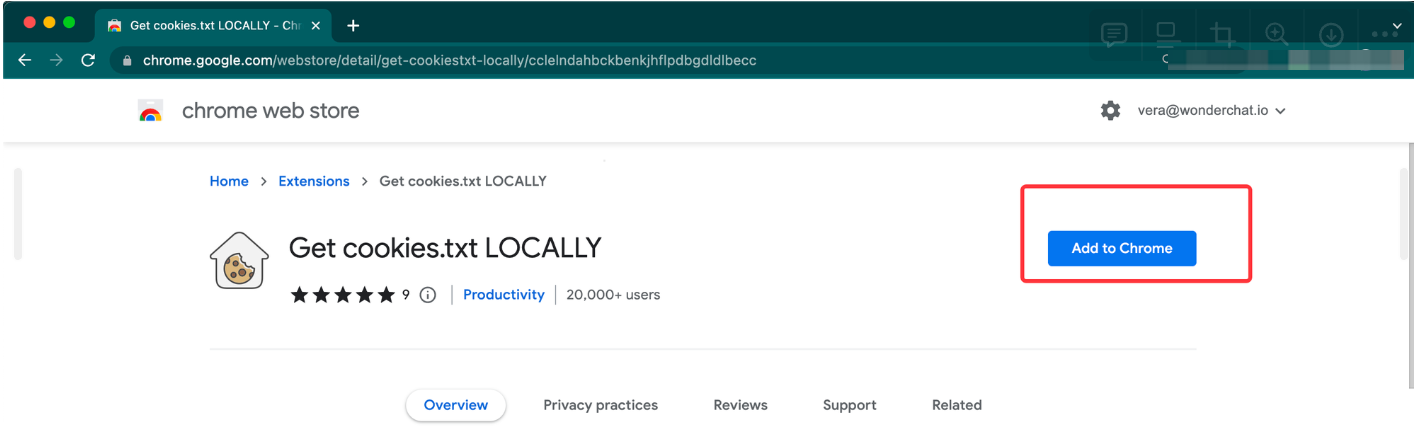Switch to the Privacy practices tab
Viewport: 1414px width, 438px height.
[x=600, y=405]
